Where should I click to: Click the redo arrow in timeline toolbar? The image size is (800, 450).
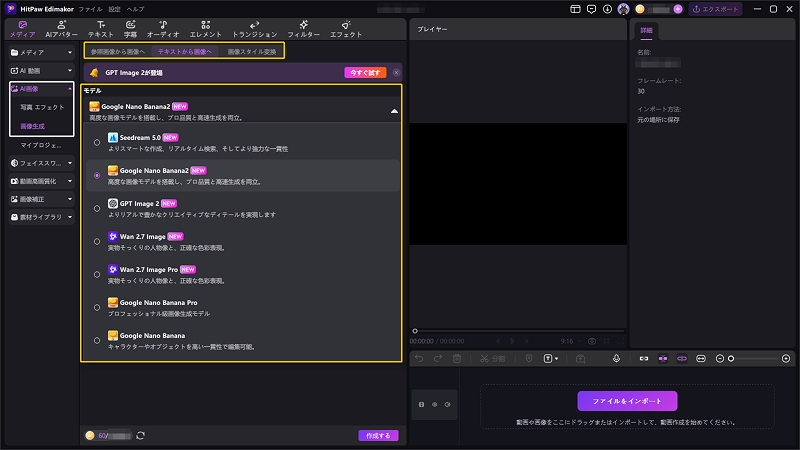(x=438, y=359)
